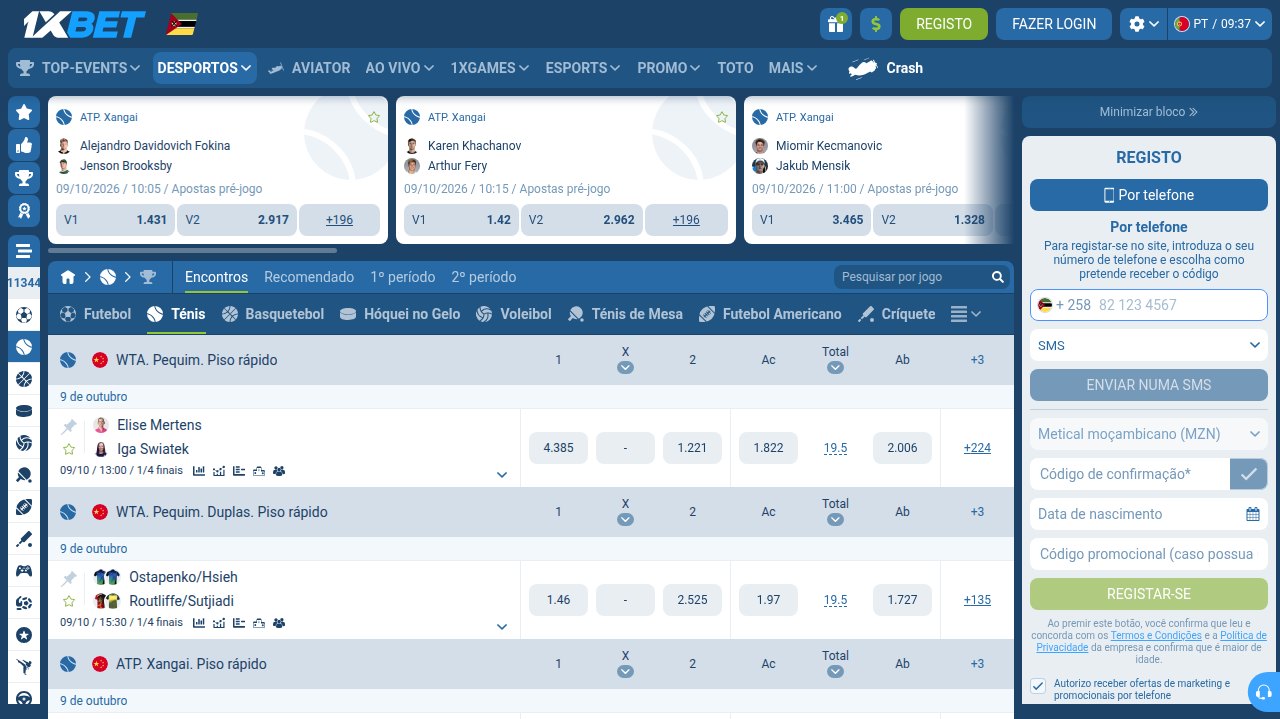Favorite the Davidovich Fokina match card
This screenshot has height=719, width=1280.
point(374,117)
